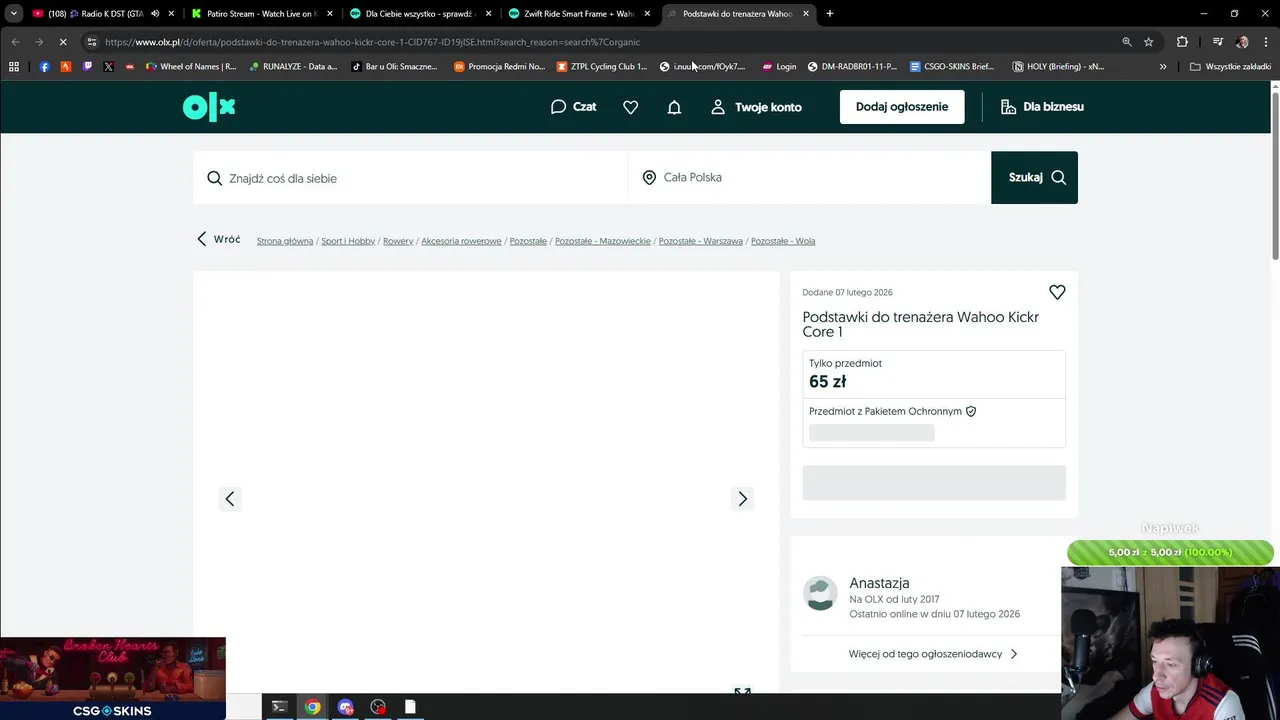Open Facebook bookmark icon
Screen dimensions: 1280x720
pos(44,67)
